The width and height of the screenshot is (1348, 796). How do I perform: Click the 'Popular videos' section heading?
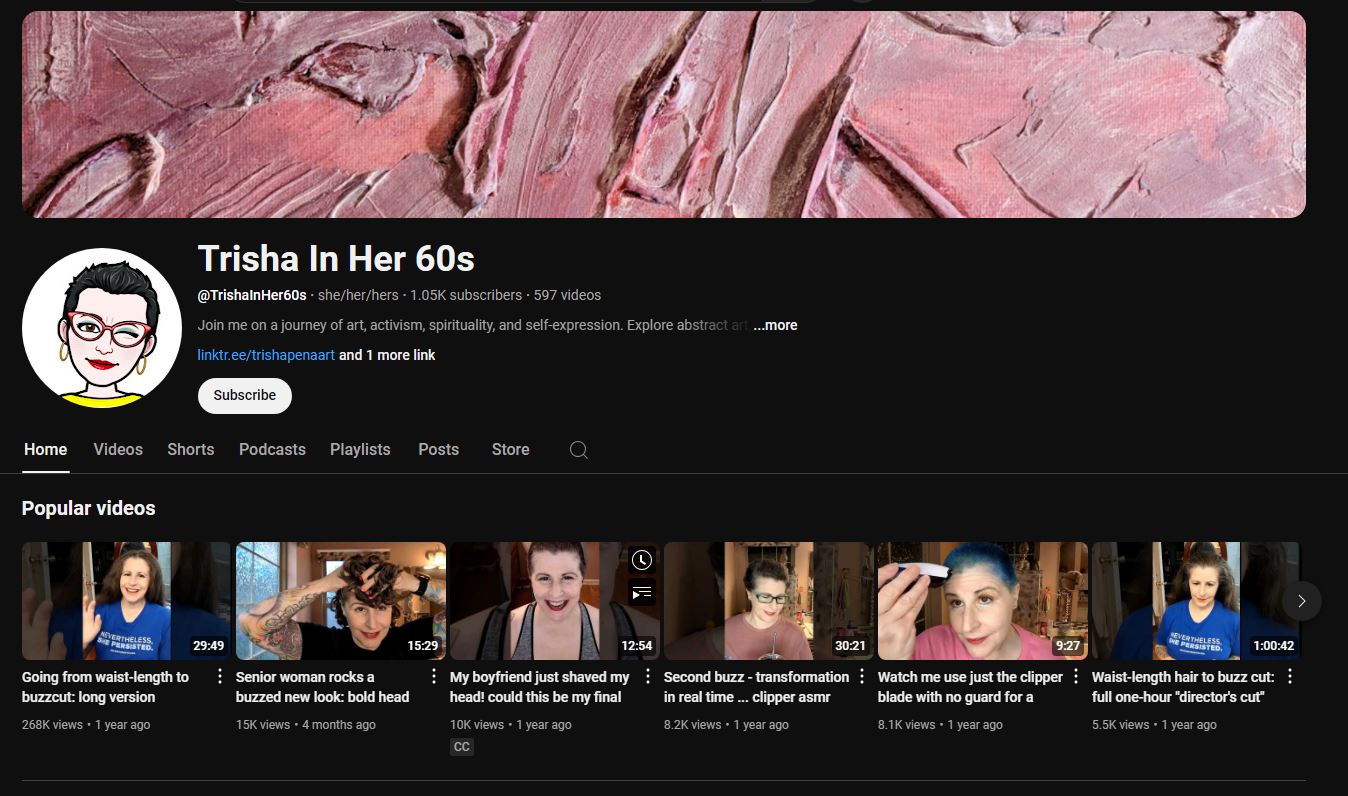(x=89, y=508)
